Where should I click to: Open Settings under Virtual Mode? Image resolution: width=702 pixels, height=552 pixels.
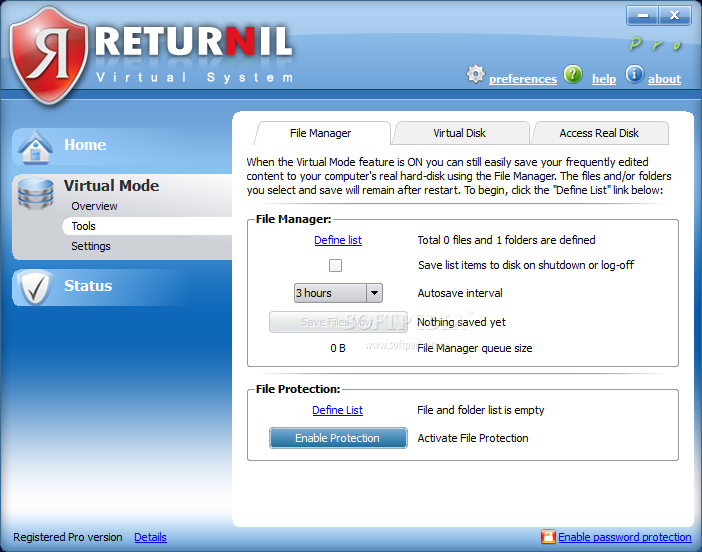pyautogui.click(x=91, y=246)
